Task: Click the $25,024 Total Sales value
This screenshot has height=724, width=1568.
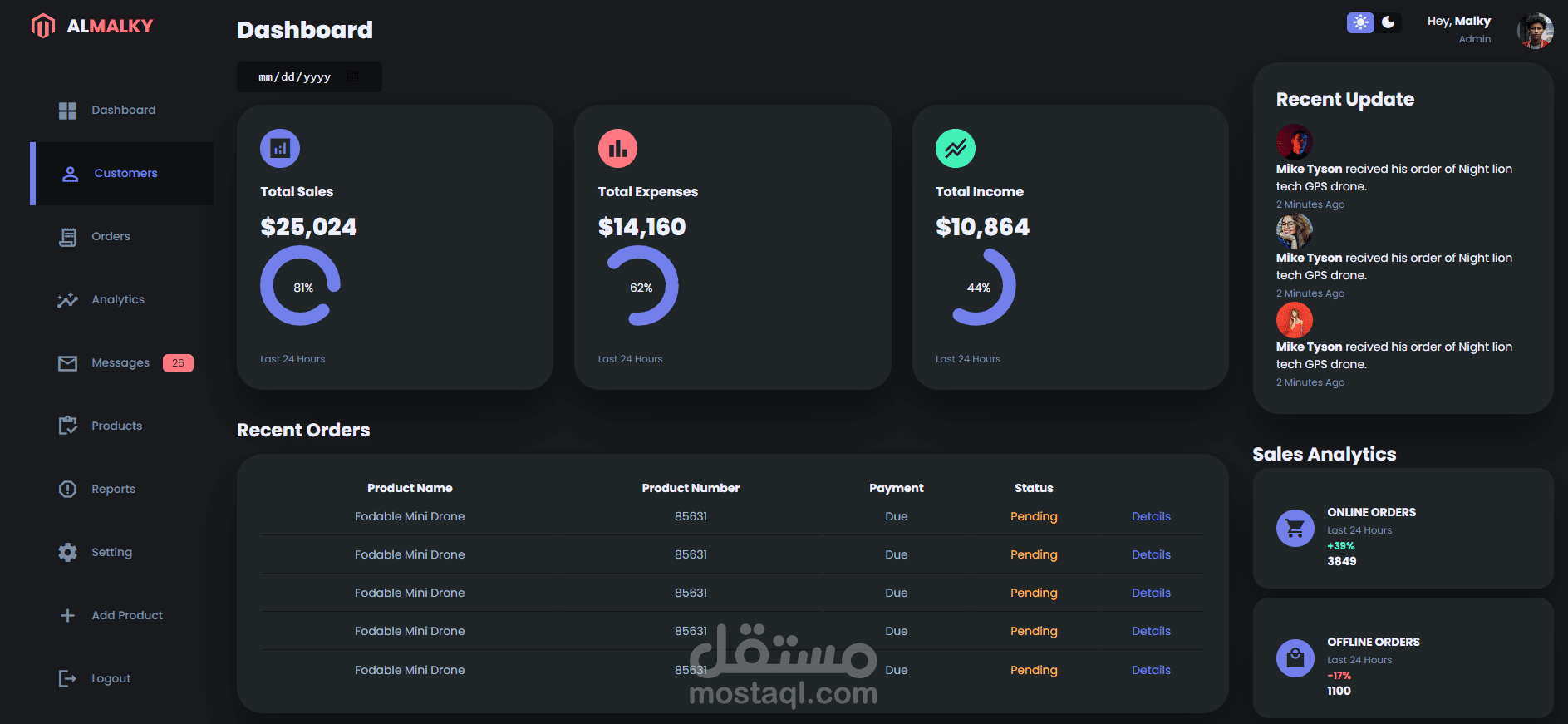Action: tap(308, 227)
